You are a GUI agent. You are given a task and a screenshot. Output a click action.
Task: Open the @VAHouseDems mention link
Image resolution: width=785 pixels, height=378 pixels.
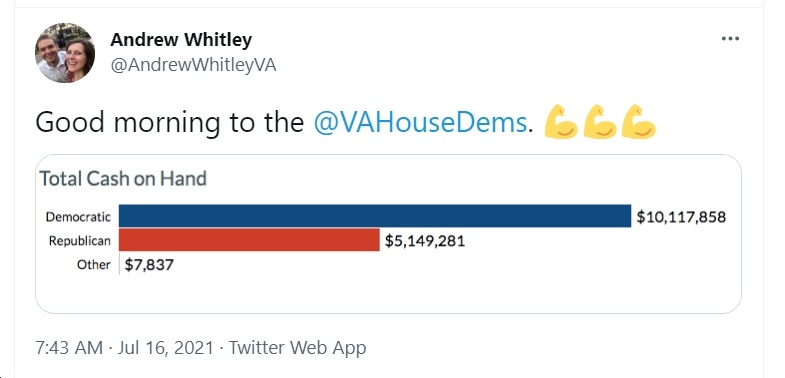pyautogui.click(x=421, y=122)
